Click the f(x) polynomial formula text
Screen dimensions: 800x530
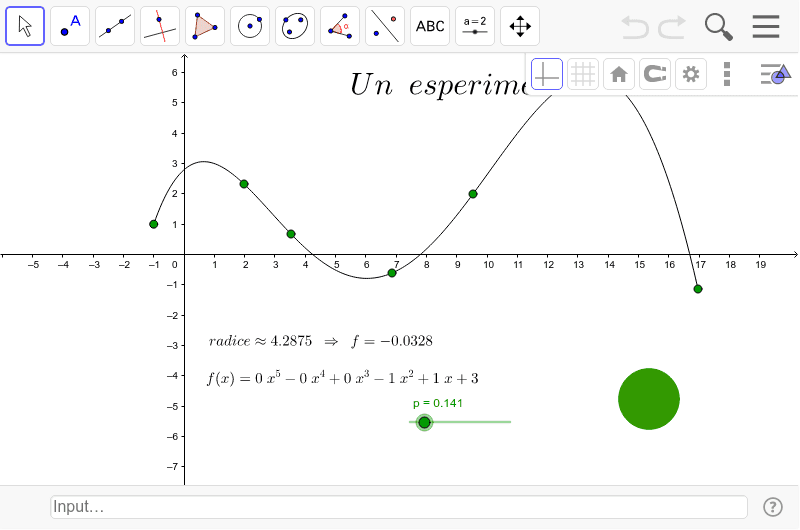(343, 378)
